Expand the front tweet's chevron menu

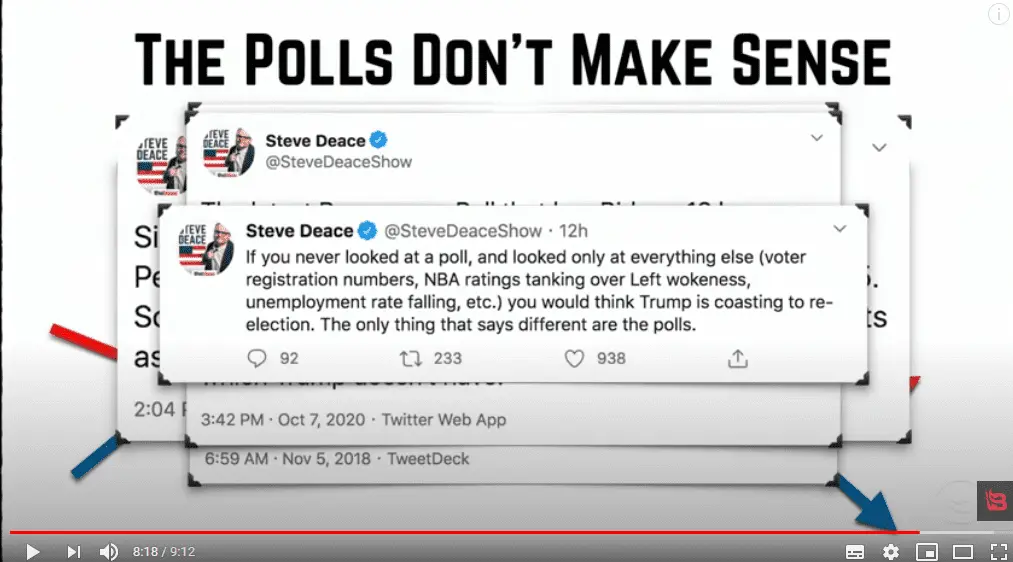pyautogui.click(x=840, y=229)
